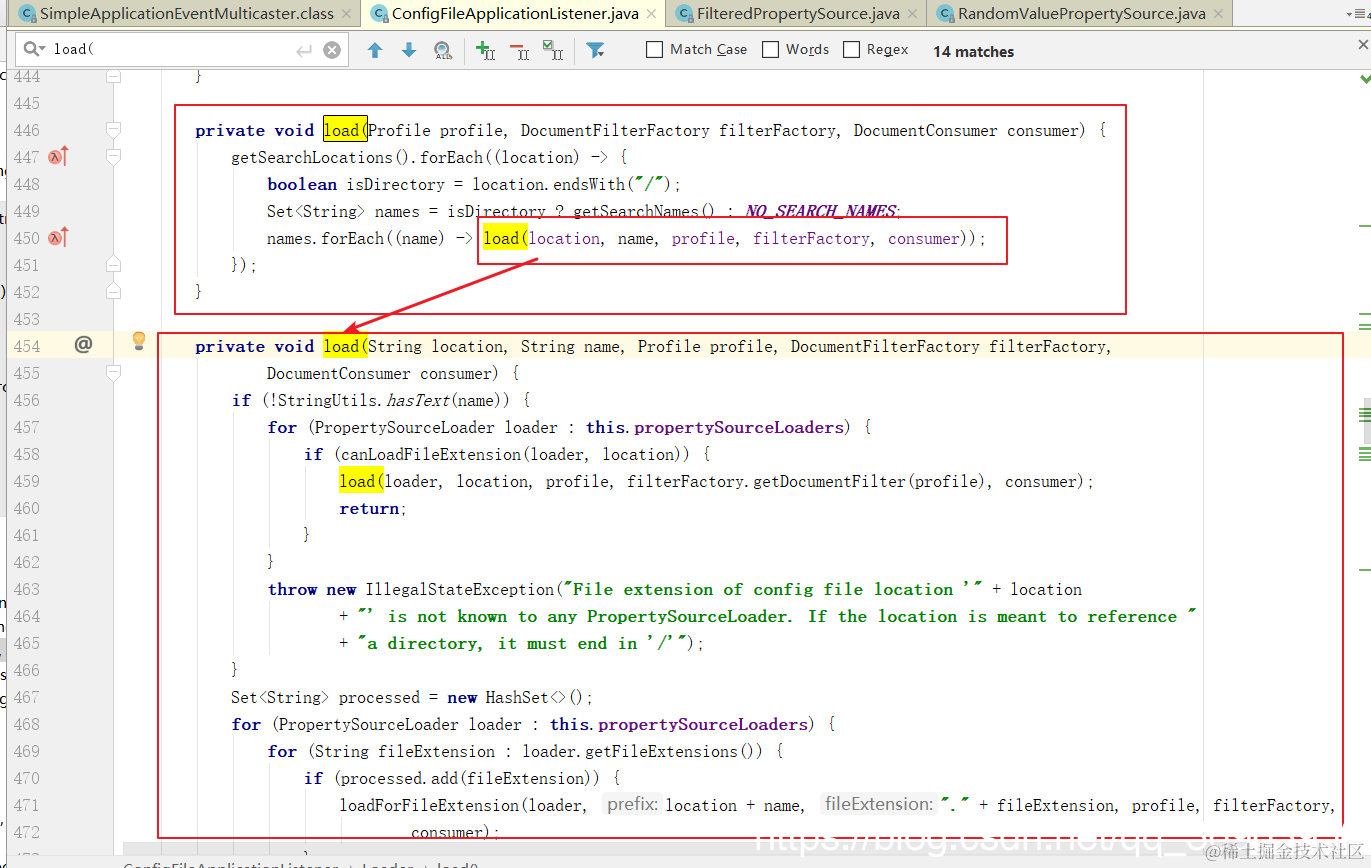1371x868 pixels.
Task: Close the find bar at top right
Action: point(1362,43)
